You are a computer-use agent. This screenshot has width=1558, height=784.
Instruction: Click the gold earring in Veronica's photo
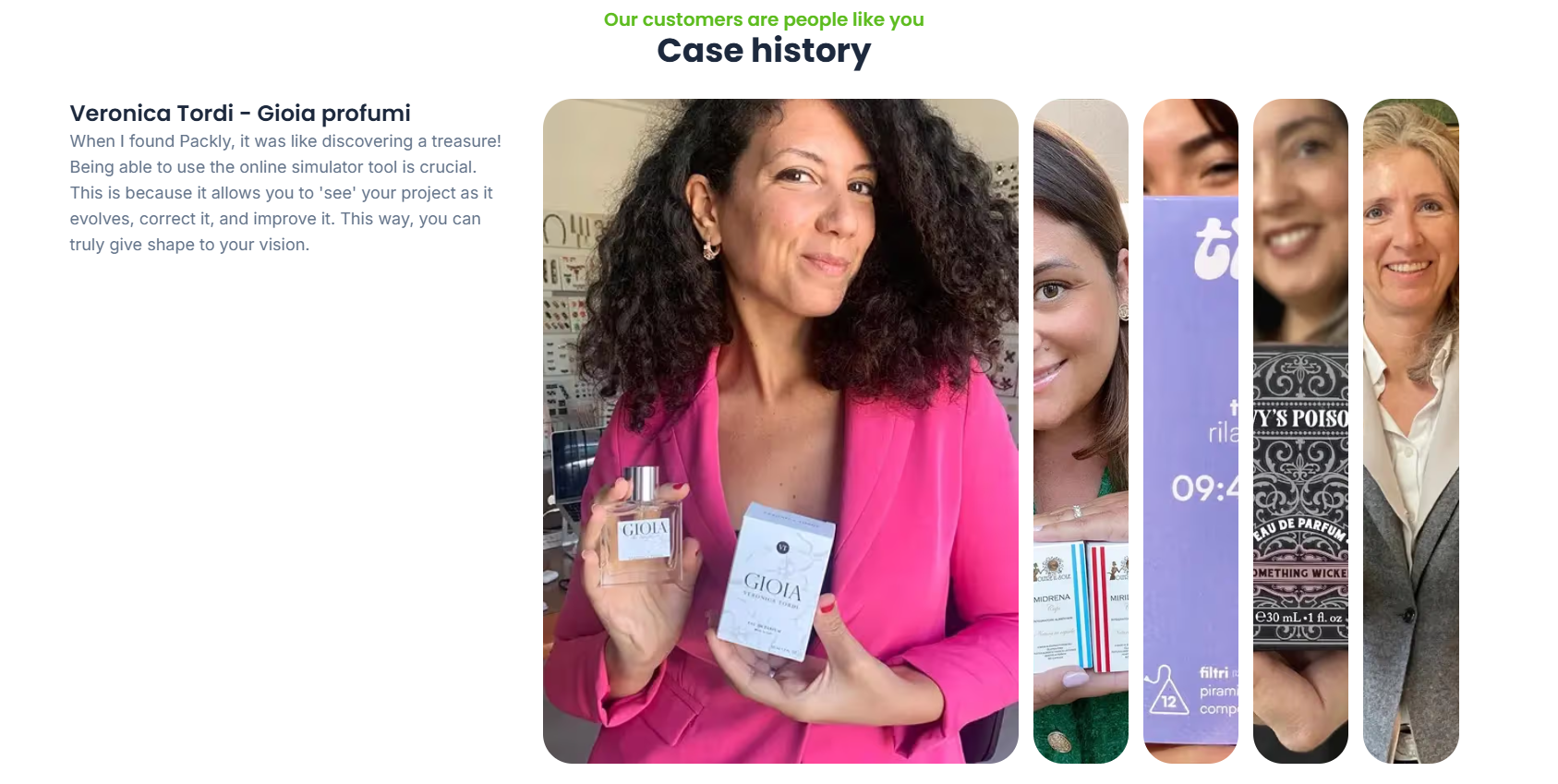[x=711, y=249]
